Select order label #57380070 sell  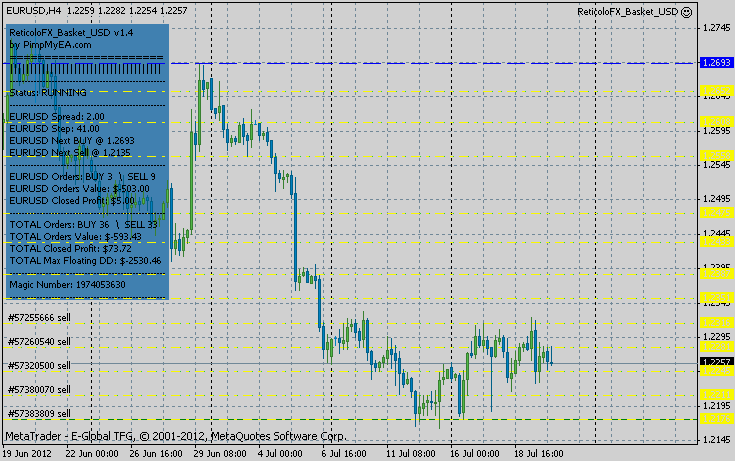click(x=39, y=390)
